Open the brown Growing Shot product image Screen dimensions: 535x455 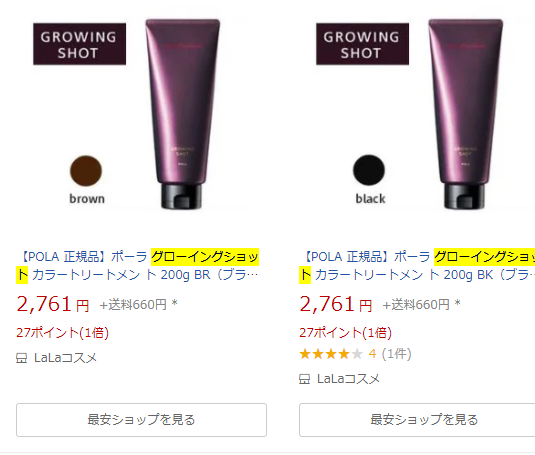point(141,114)
